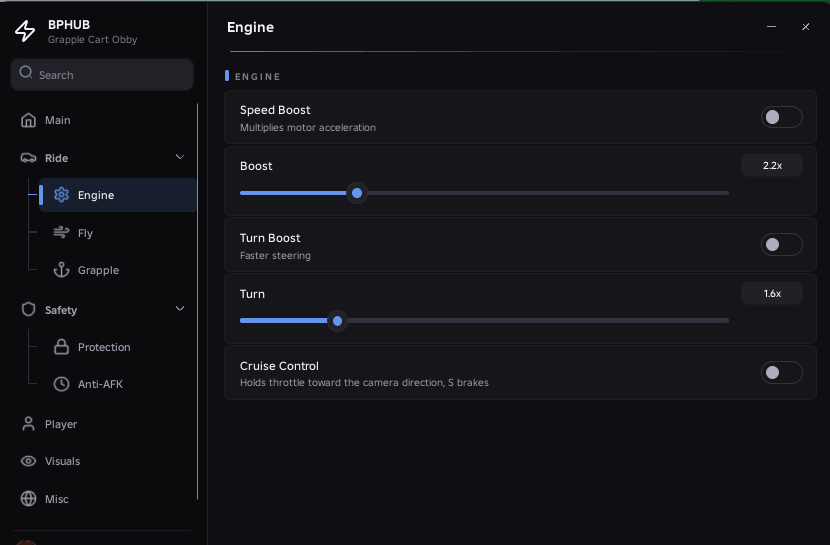830x545 pixels.
Task: Click the 'Cruise Control' title text
Action: coord(279,366)
